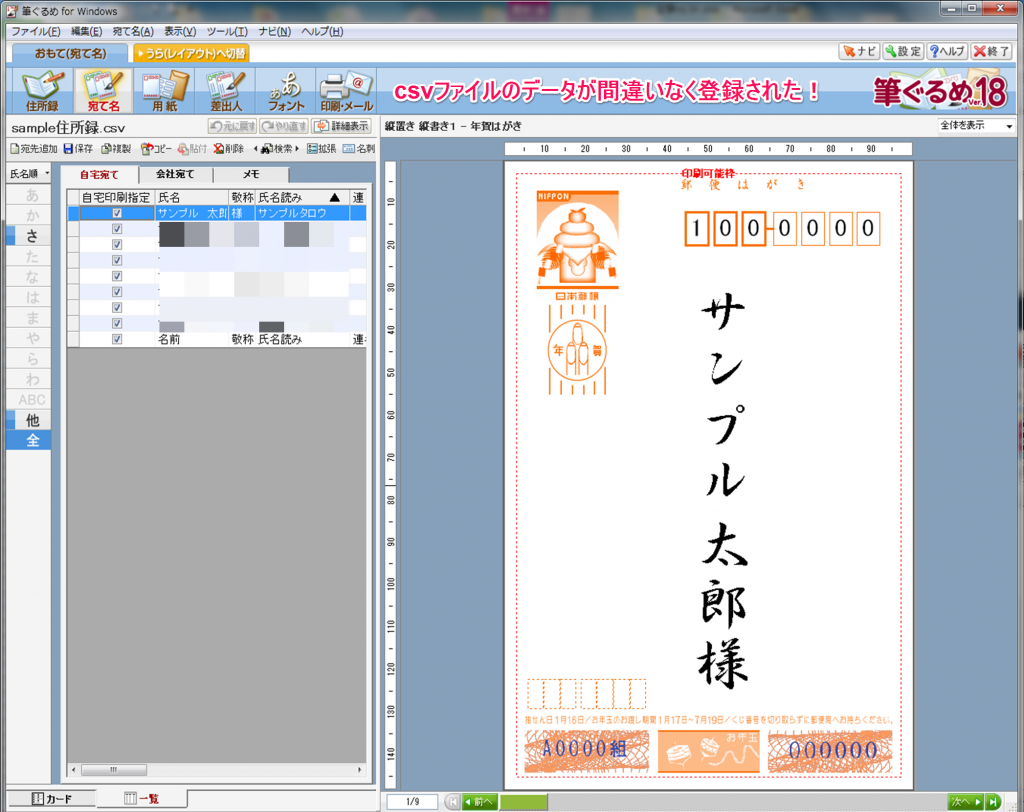Click the 保存 icon to save the address book

[78, 148]
